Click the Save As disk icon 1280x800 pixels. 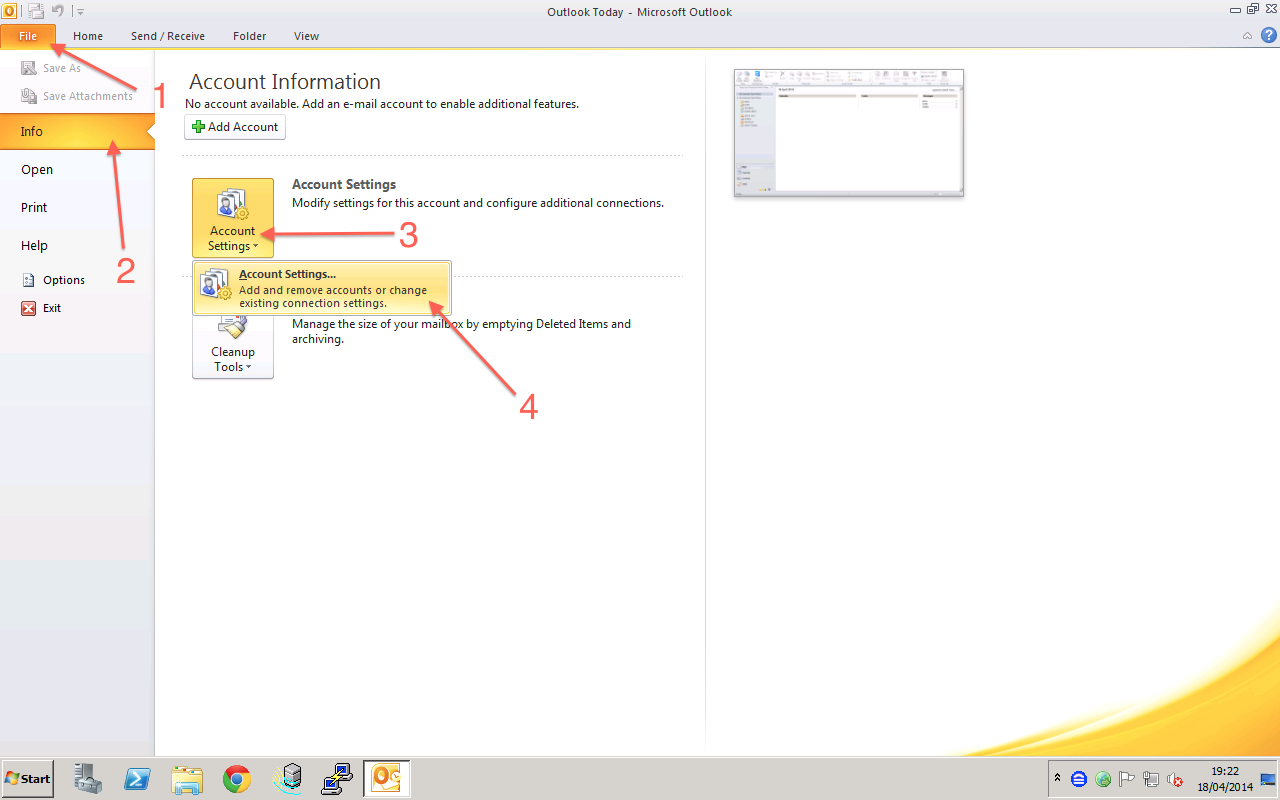tap(29, 68)
